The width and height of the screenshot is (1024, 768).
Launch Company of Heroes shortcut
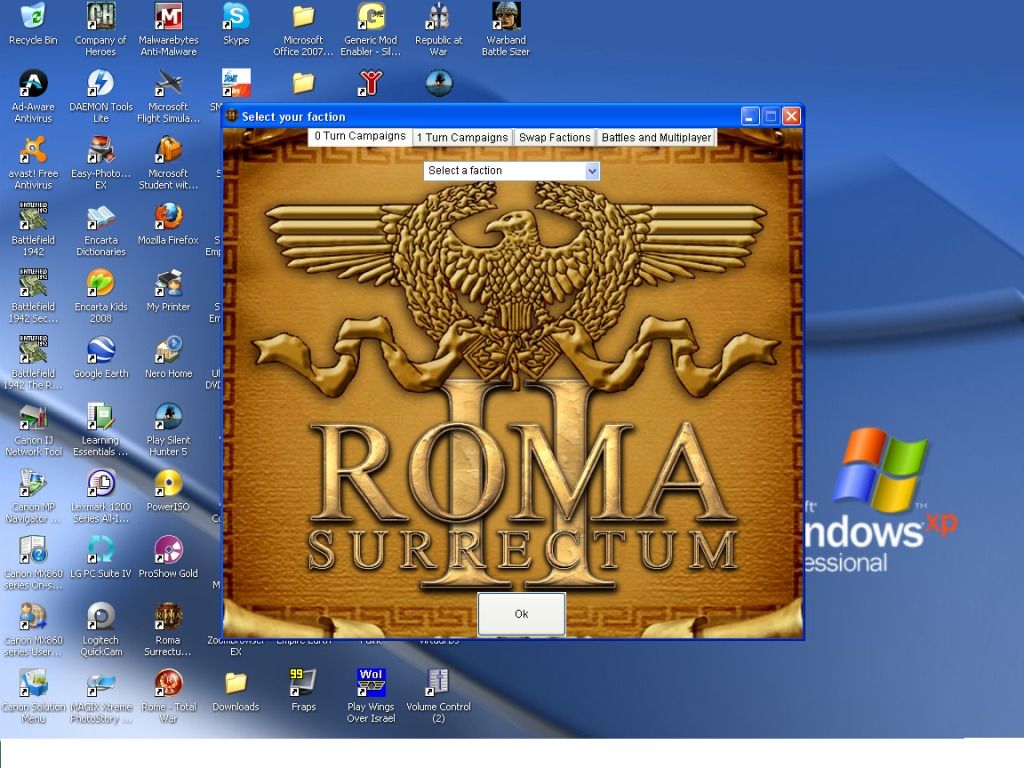point(101,18)
